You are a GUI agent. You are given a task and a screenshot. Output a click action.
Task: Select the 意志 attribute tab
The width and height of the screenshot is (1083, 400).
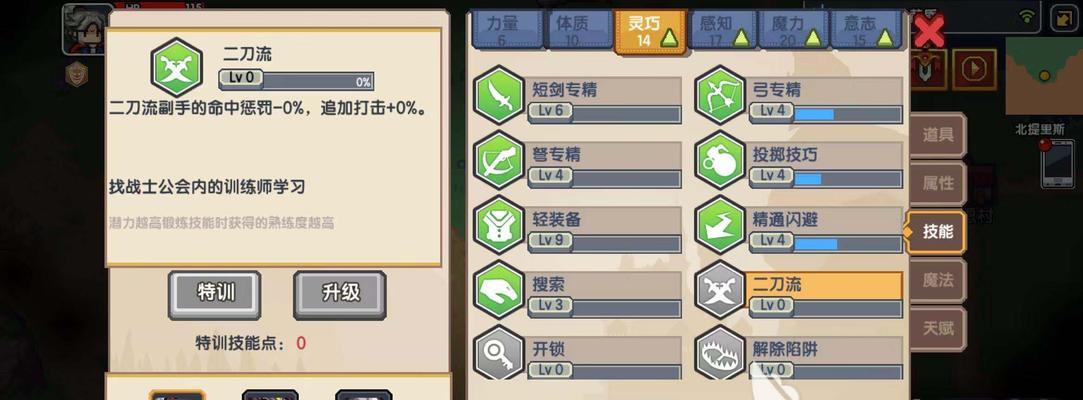(865, 30)
